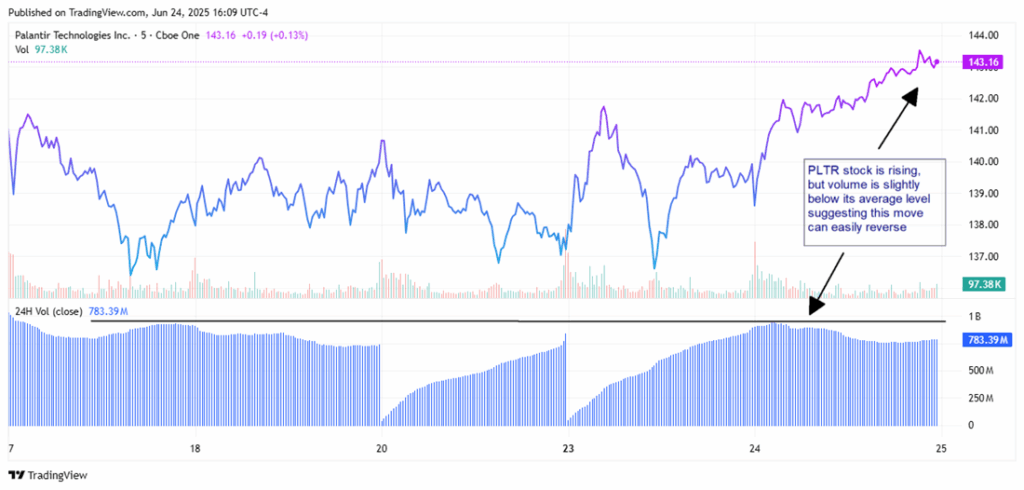Click the date label 24 on time axis
Screen dimensions: 1024x490
pos(755,449)
